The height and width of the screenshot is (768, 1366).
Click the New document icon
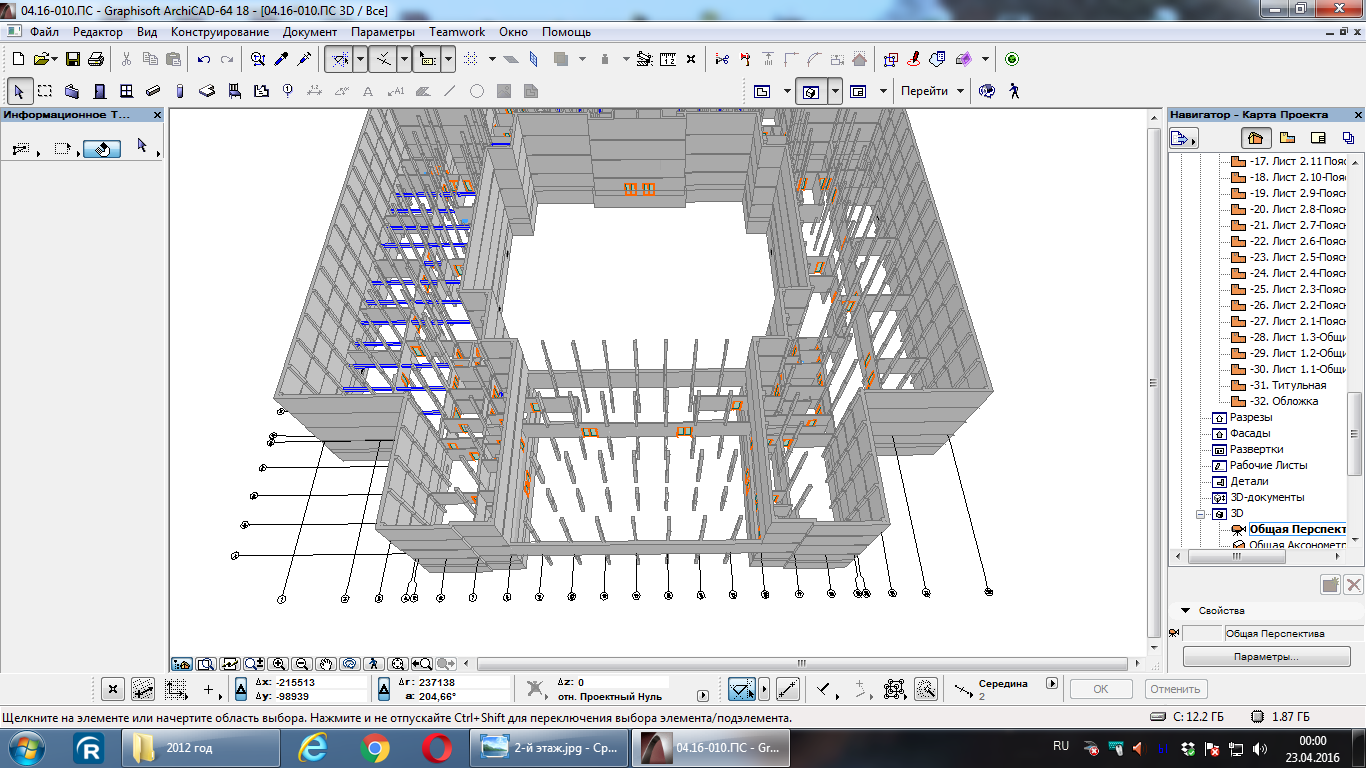18,59
